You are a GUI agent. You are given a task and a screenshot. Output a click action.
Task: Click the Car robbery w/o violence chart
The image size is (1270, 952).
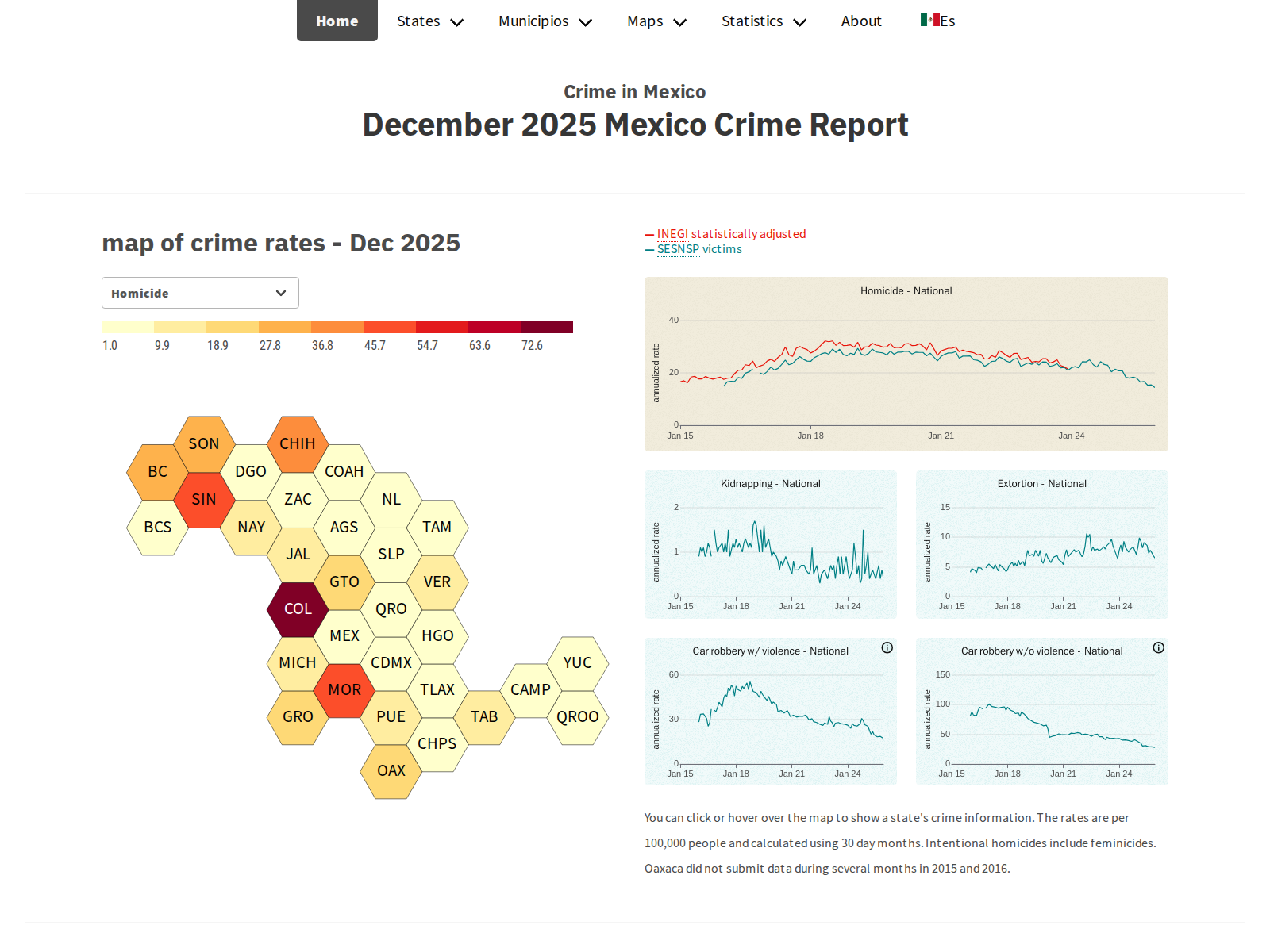(x=1042, y=712)
